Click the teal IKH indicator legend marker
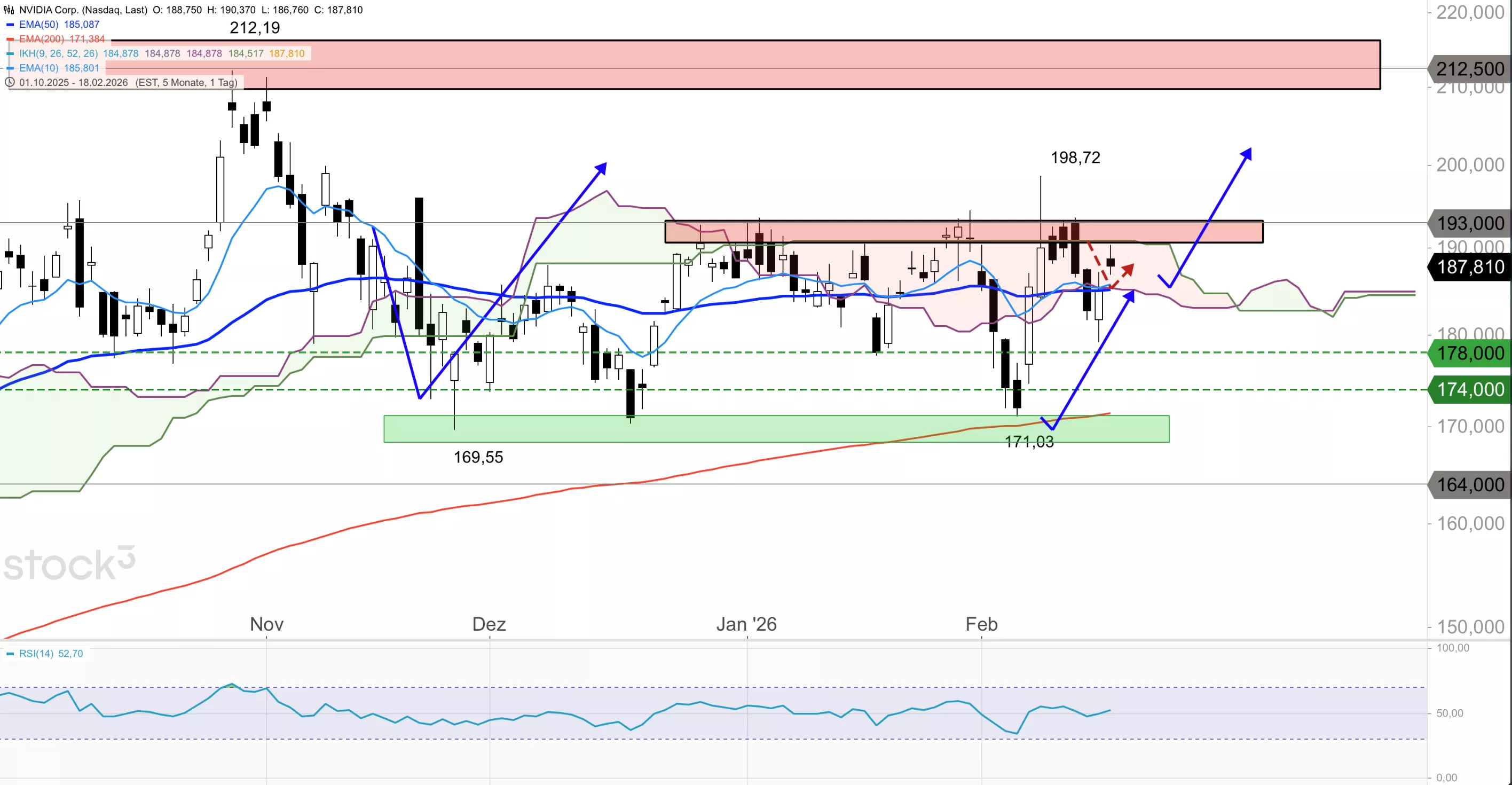The height and width of the screenshot is (785, 1512). point(10,53)
